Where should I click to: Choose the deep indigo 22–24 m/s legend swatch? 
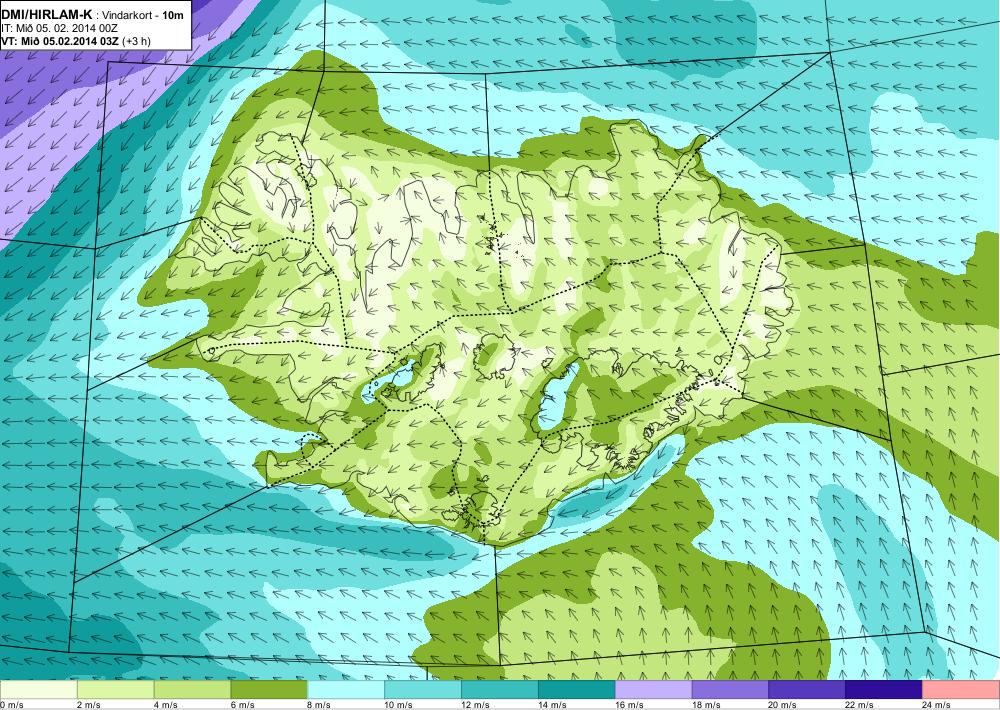coord(884,690)
